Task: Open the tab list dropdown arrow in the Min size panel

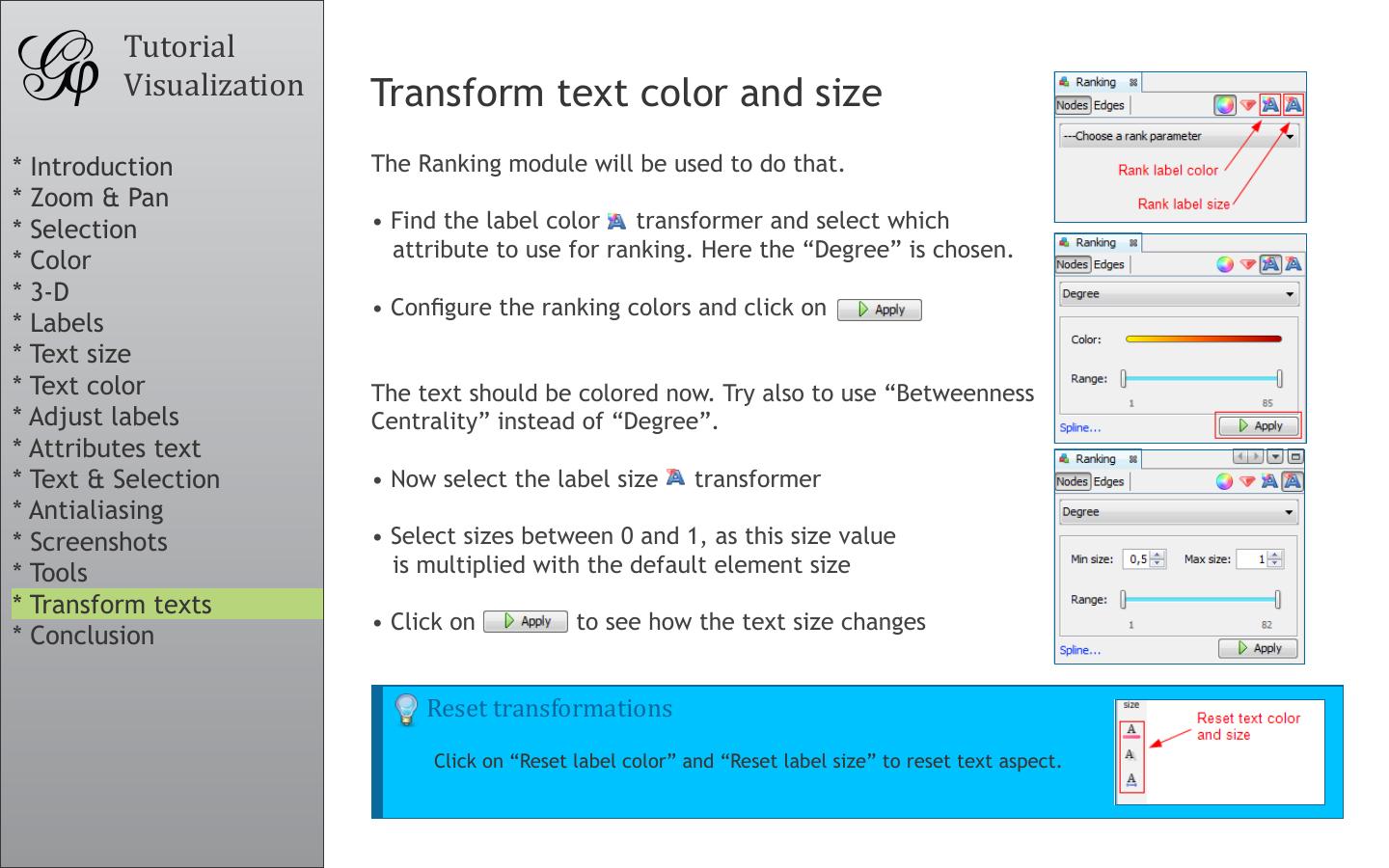Action: click(x=1275, y=457)
